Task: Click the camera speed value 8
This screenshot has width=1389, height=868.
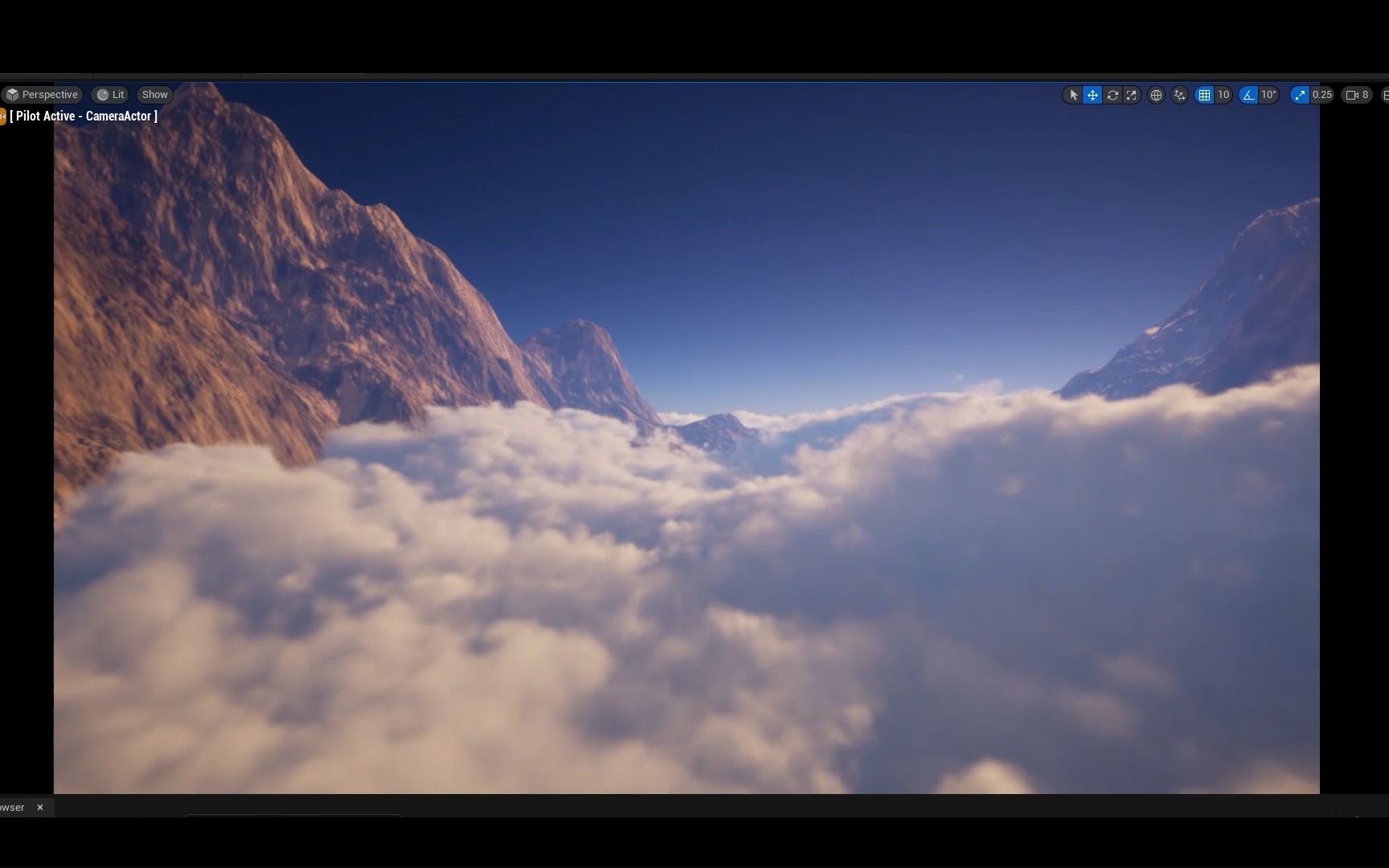Action: coord(1365,95)
